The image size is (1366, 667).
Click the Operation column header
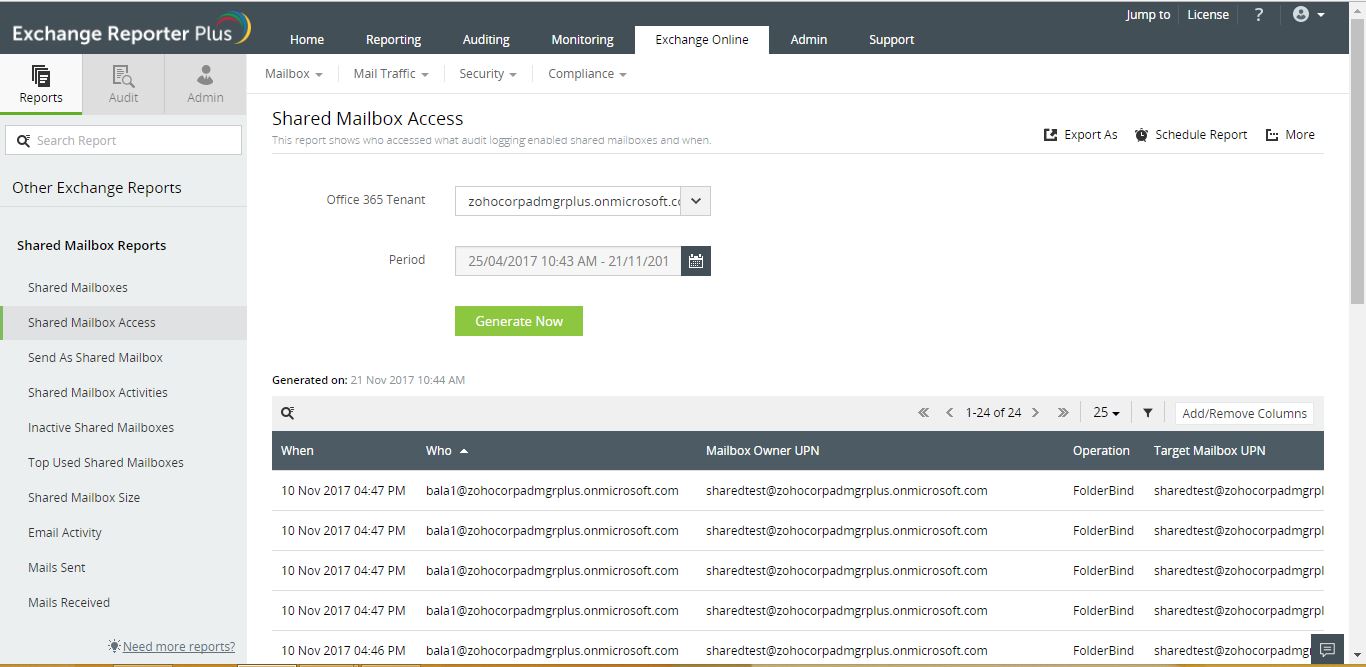[1101, 451]
